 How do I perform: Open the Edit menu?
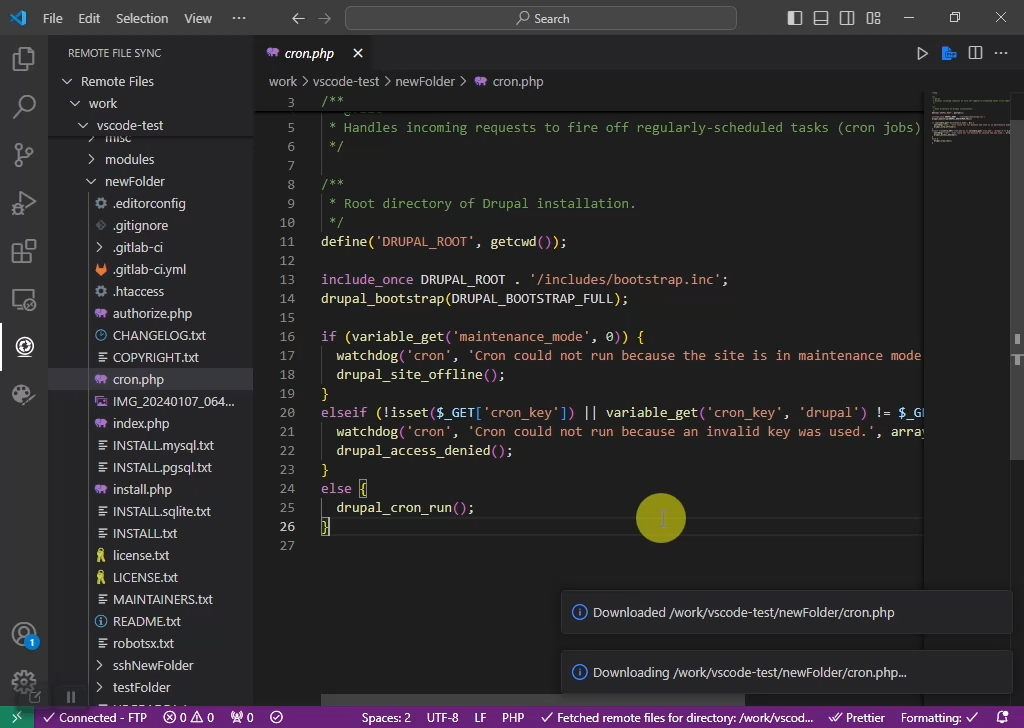pyautogui.click(x=89, y=18)
